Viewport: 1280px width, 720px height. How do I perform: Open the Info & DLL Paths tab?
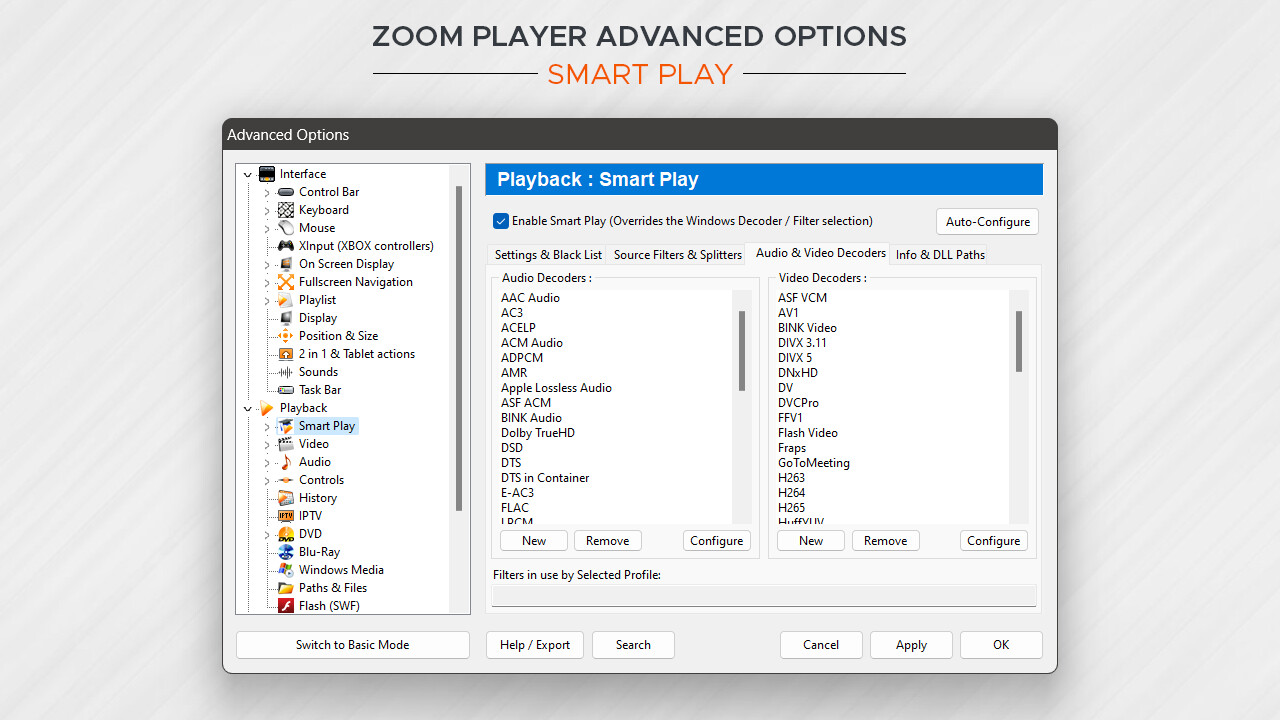[939, 254]
